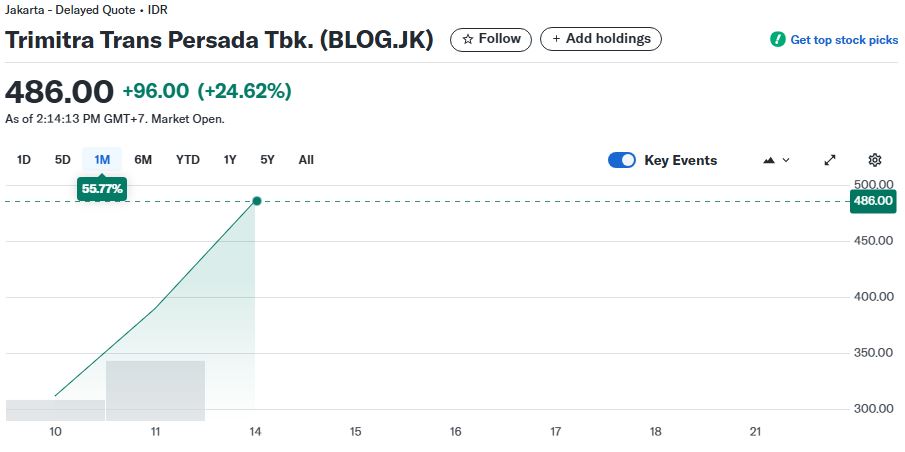Select the All time range
The height and width of the screenshot is (452, 905).
point(306,160)
